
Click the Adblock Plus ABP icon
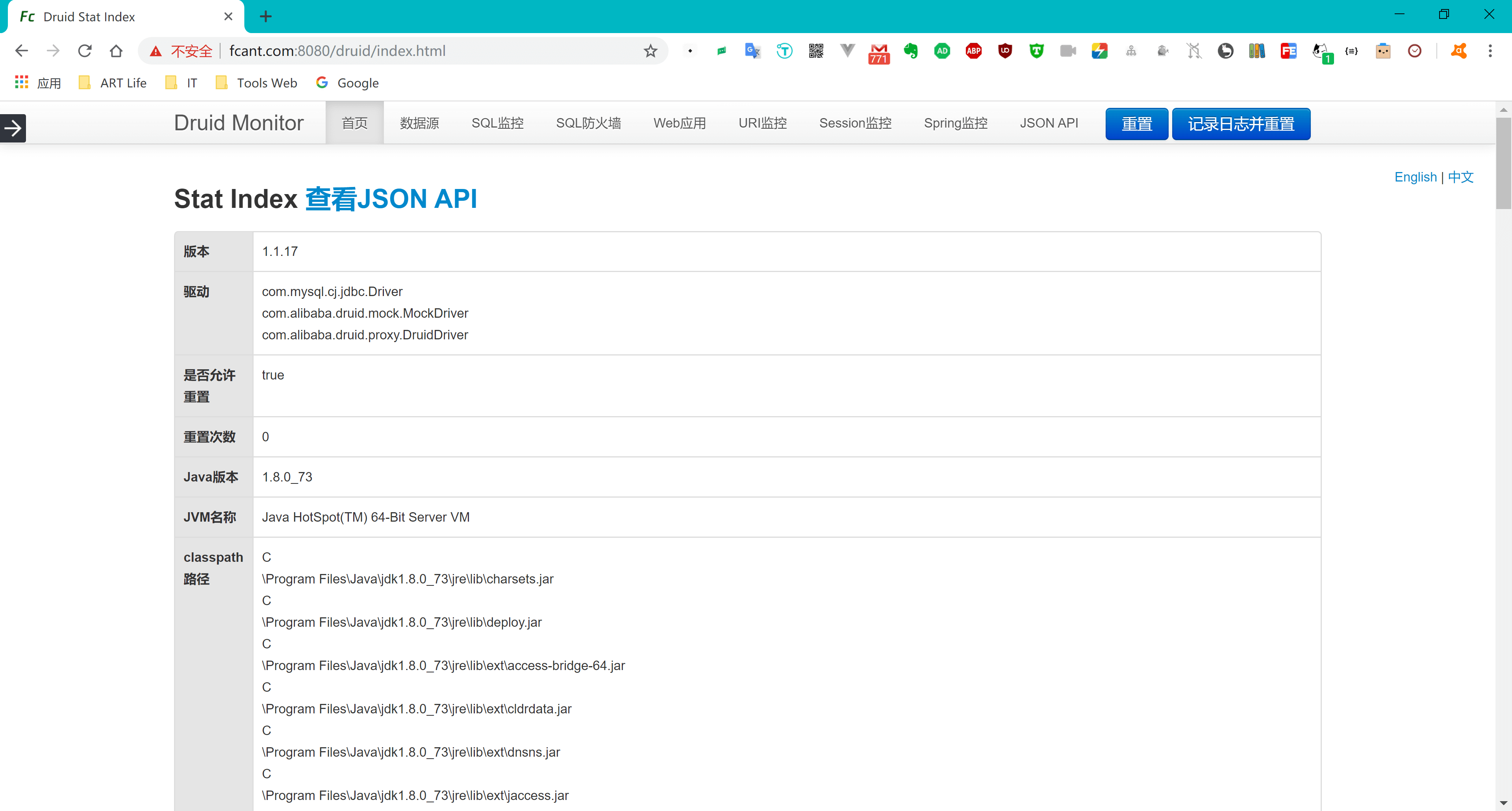coord(973,51)
